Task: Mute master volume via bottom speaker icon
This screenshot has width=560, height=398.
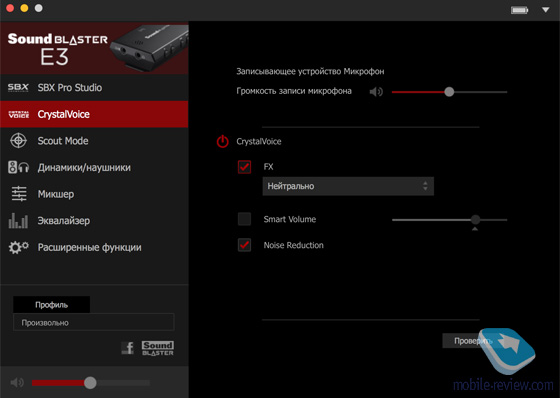Action: click(x=17, y=383)
